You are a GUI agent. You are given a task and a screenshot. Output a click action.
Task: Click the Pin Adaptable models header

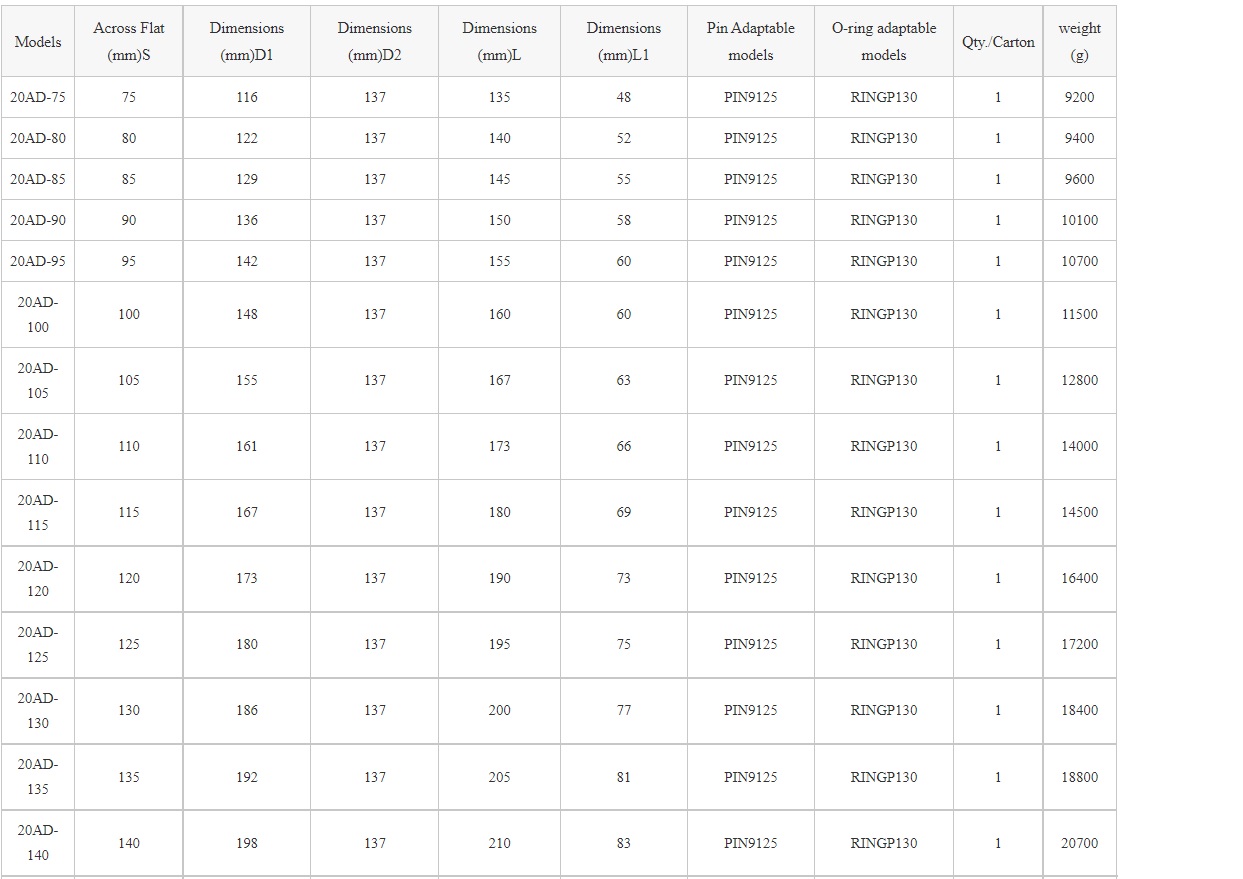pyautogui.click(x=750, y=42)
